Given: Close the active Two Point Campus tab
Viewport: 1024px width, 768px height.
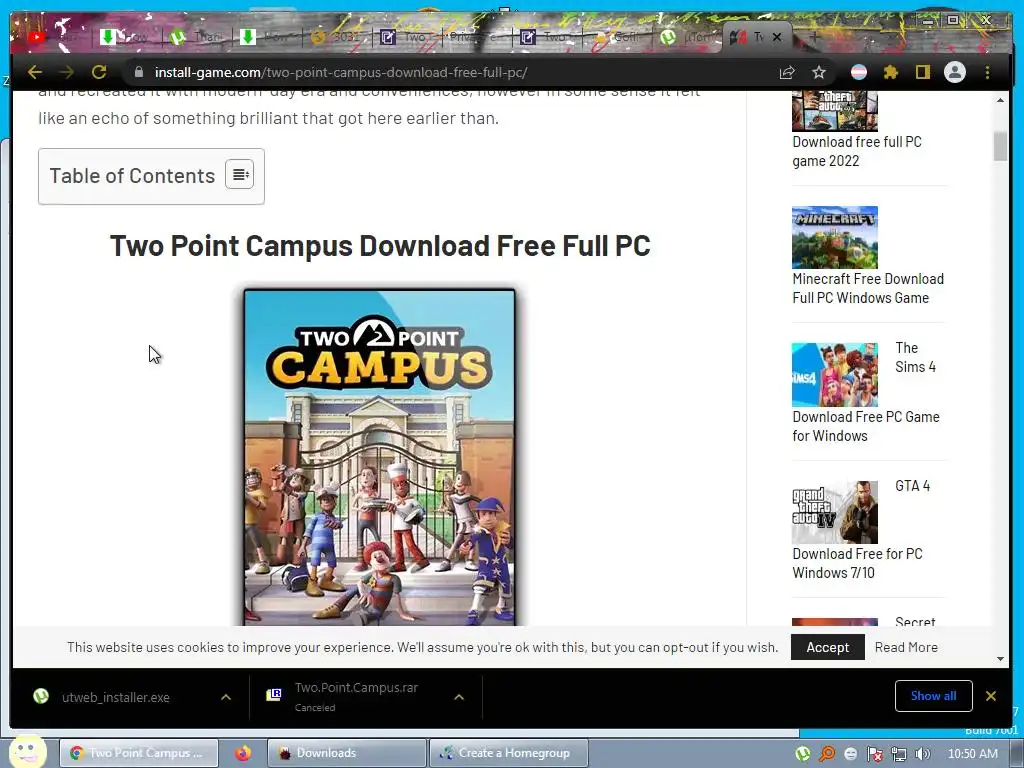Looking at the screenshot, I should 776,37.
